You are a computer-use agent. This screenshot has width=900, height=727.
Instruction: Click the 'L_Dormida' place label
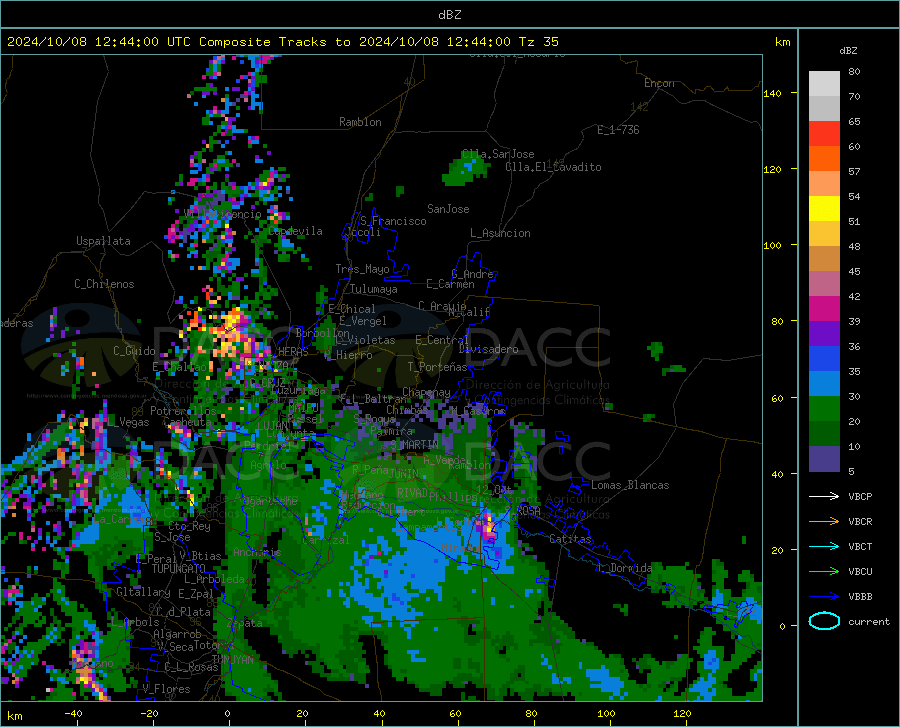624,568
